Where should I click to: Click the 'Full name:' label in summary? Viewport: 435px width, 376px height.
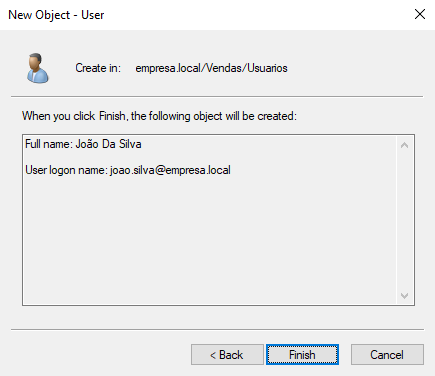click(x=49, y=144)
